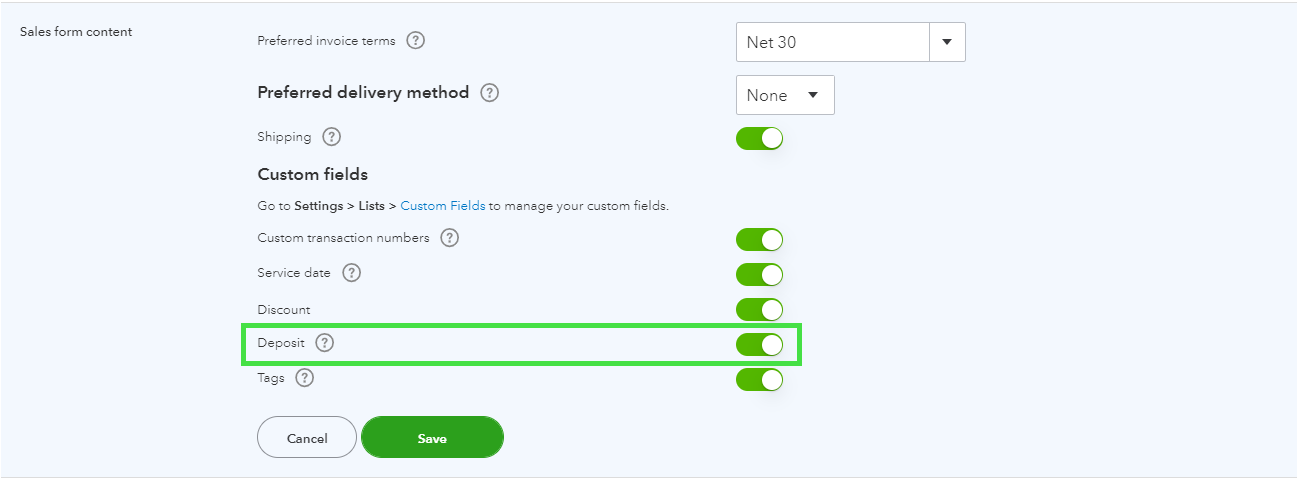
Task: Turn off the Tags toggle
Action: click(759, 380)
